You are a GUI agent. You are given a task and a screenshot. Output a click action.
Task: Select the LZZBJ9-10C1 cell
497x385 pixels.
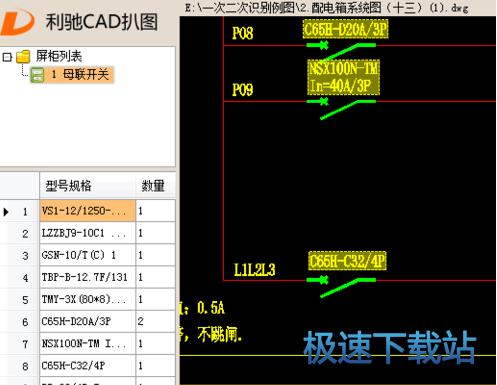click(87, 233)
